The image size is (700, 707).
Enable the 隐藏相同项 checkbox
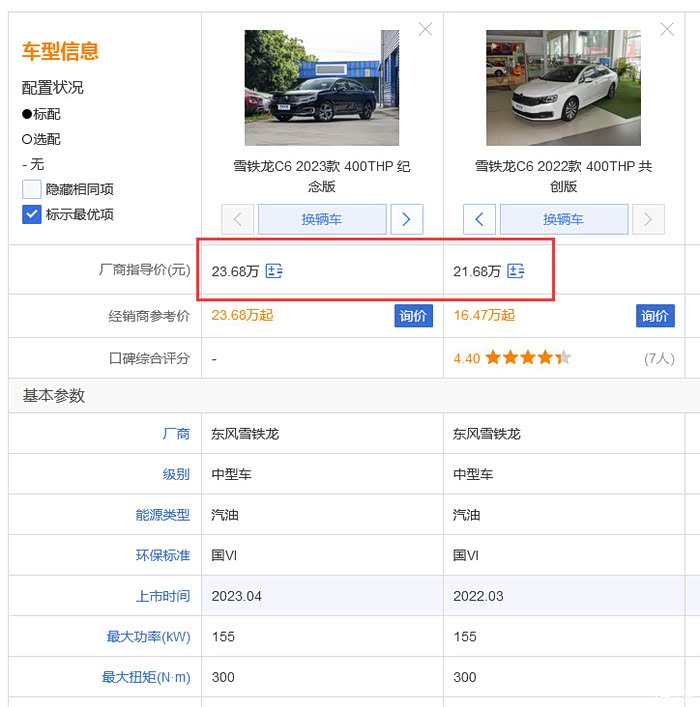tap(32, 189)
